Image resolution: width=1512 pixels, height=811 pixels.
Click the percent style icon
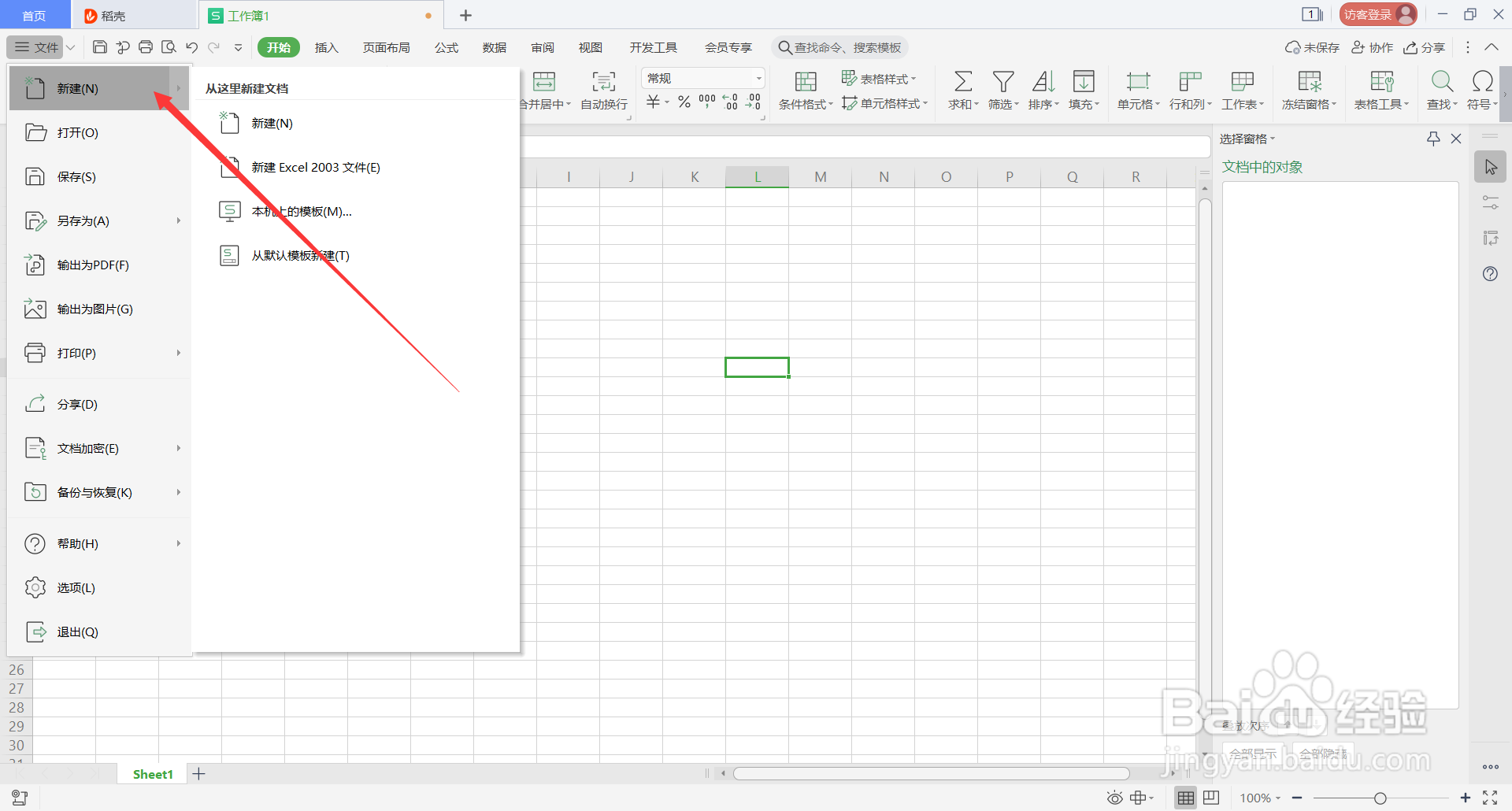[684, 102]
